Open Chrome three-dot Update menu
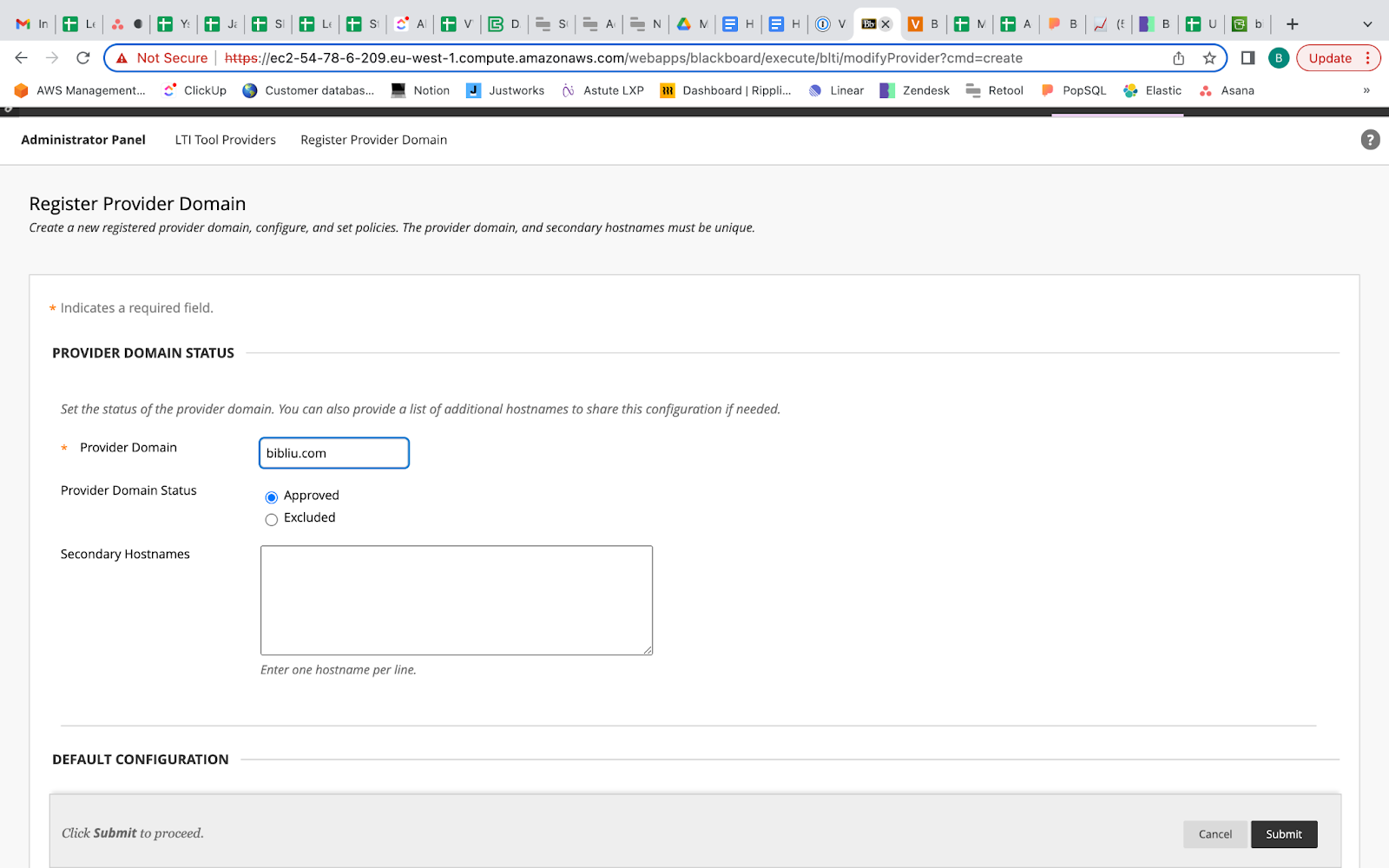This screenshot has width=1389, height=868. click(x=1368, y=58)
